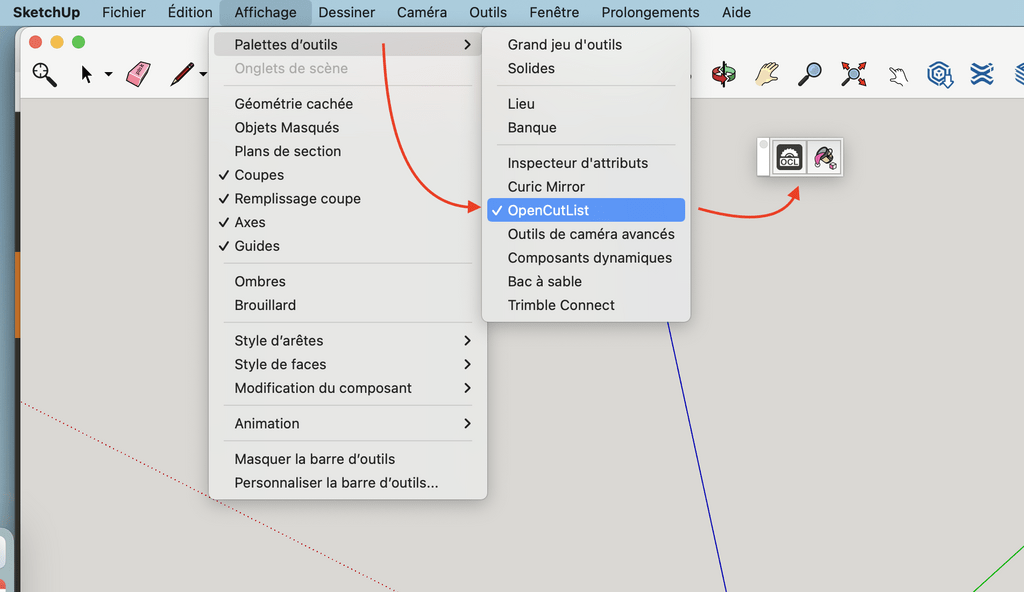Open the OCL OpenCutList toolbar button
Image resolution: width=1024 pixels, height=592 pixels.
(x=789, y=157)
